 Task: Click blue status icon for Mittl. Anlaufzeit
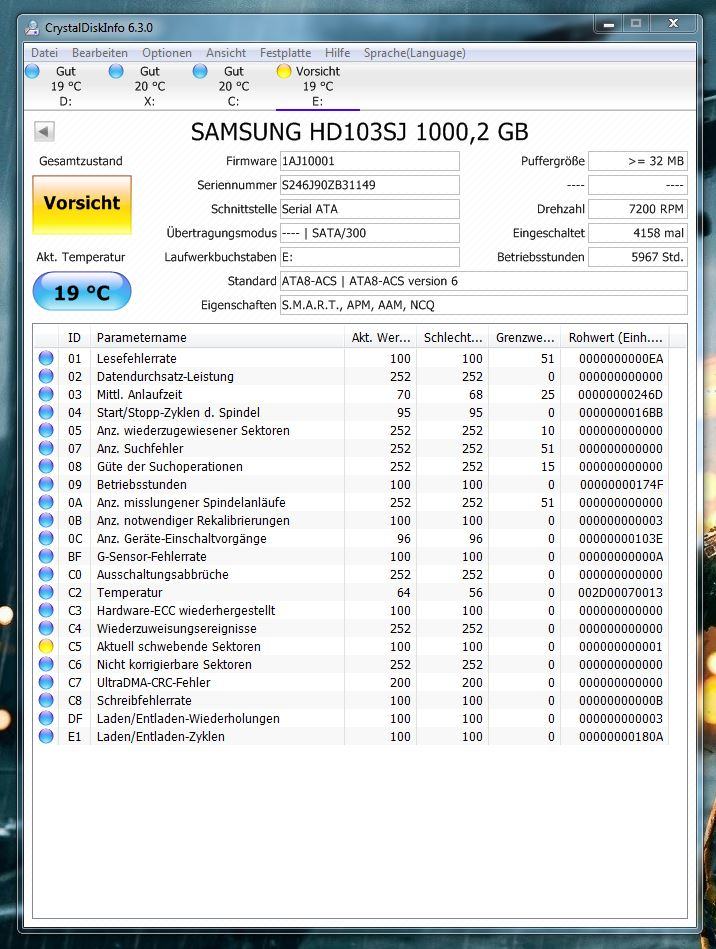click(46, 394)
